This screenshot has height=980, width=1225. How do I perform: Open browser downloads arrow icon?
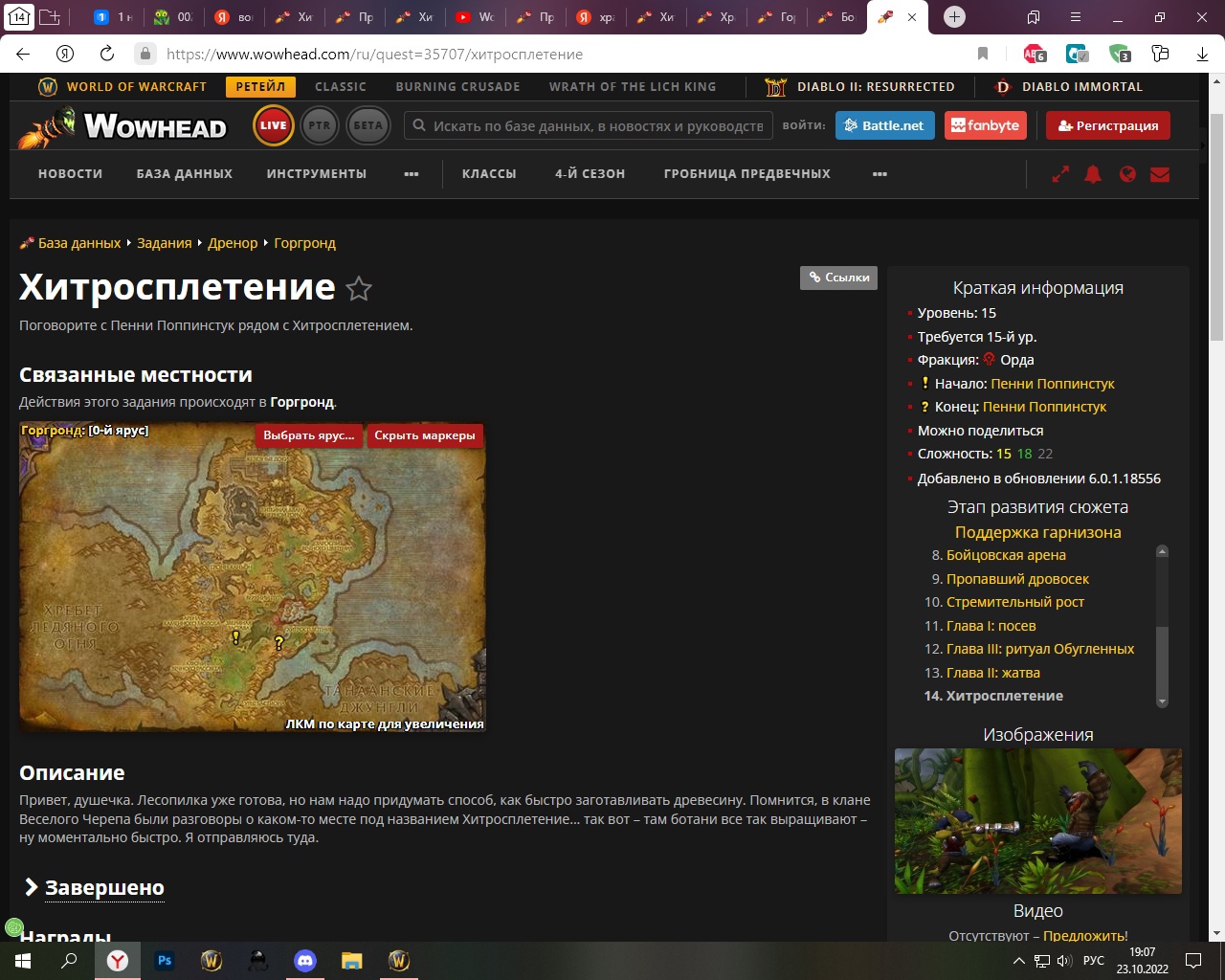click(x=1202, y=54)
